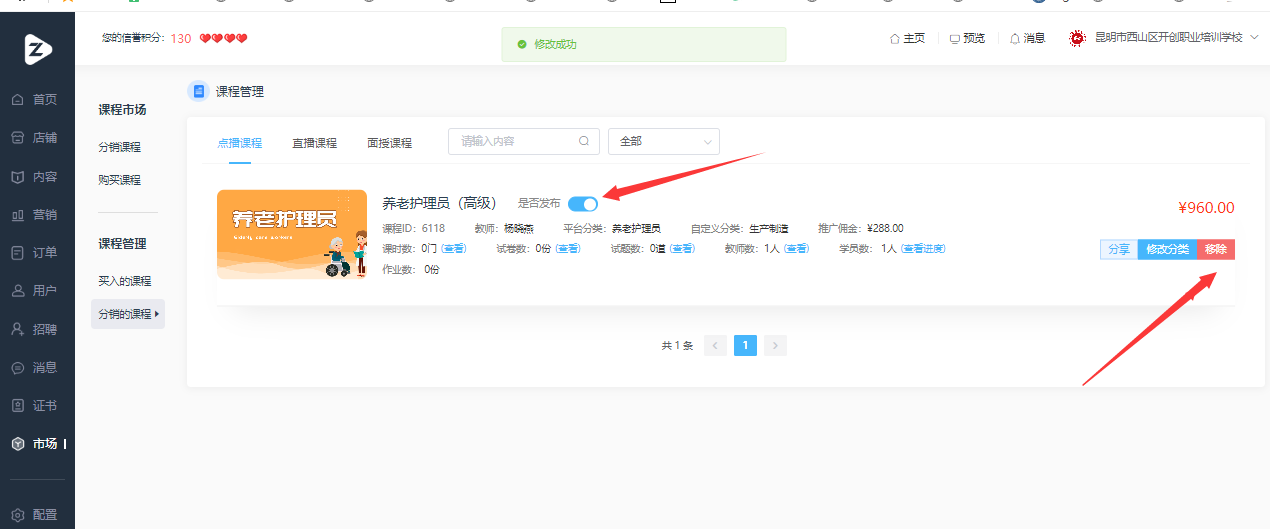Image resolution: width=1270 pixels, height=529 pixels.
Task: View details link for 试题数
Action: tap(682, 248)
